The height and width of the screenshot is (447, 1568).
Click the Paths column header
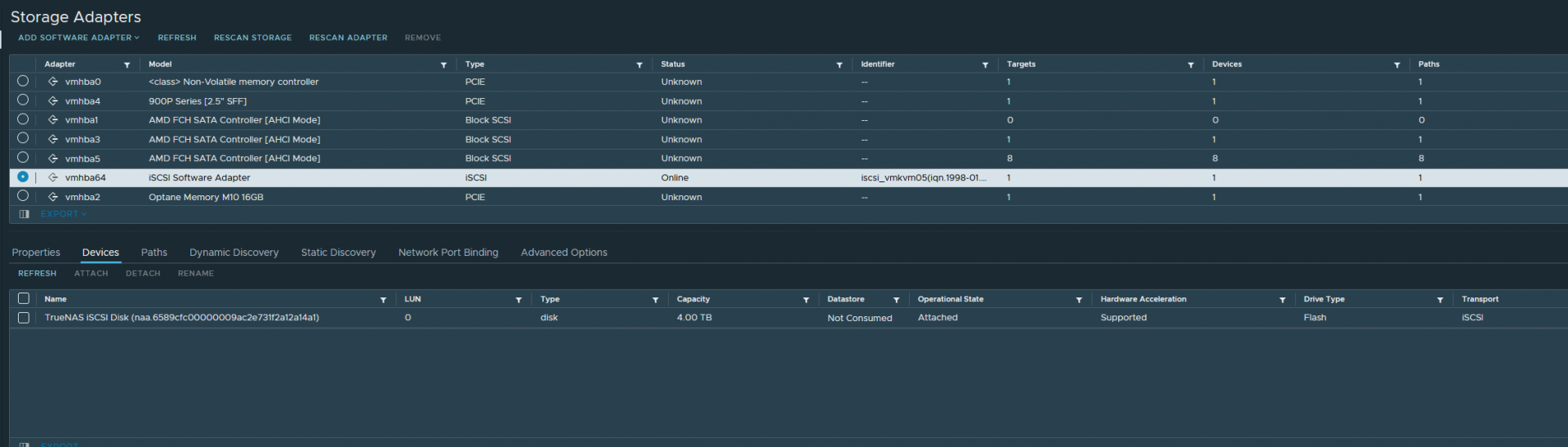point(1429,65)
